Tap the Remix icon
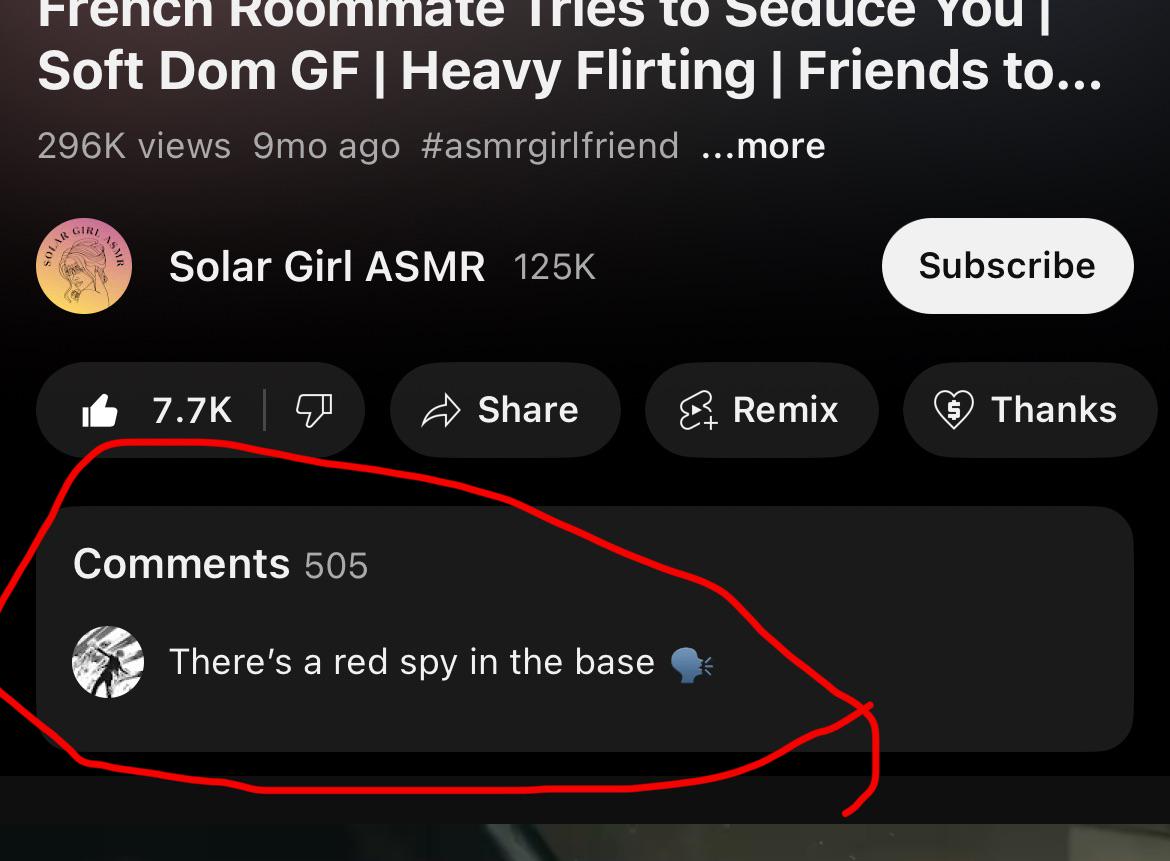This screenshot has width=1170, height=861. coord(698,410)
